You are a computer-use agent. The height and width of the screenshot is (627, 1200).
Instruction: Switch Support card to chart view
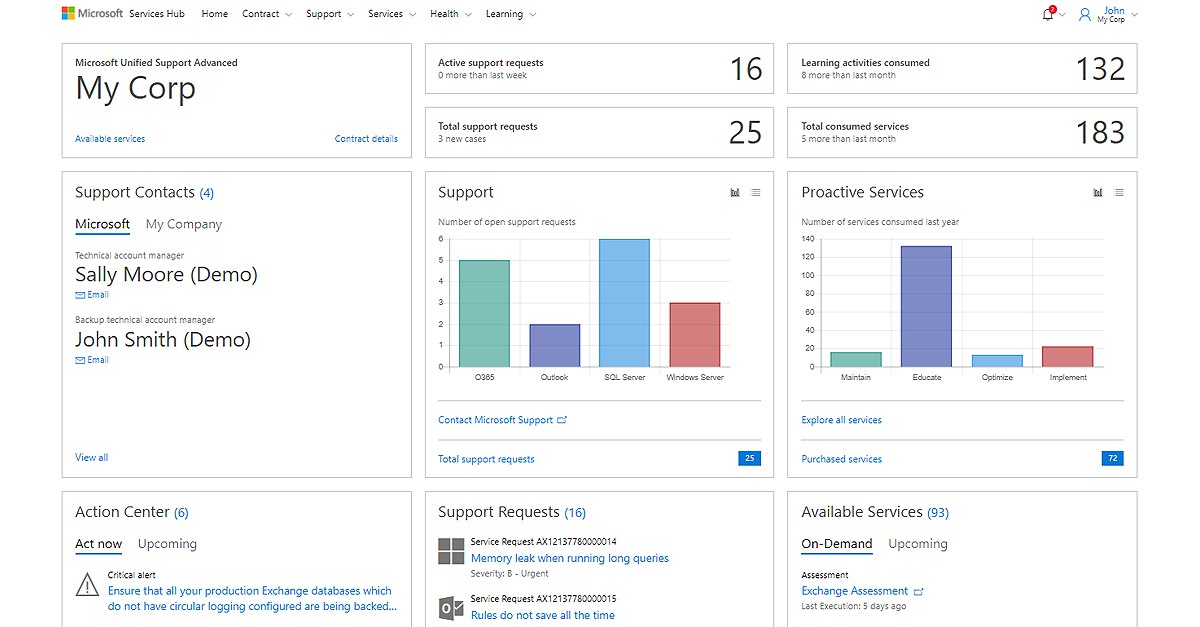tap(735, 193)
